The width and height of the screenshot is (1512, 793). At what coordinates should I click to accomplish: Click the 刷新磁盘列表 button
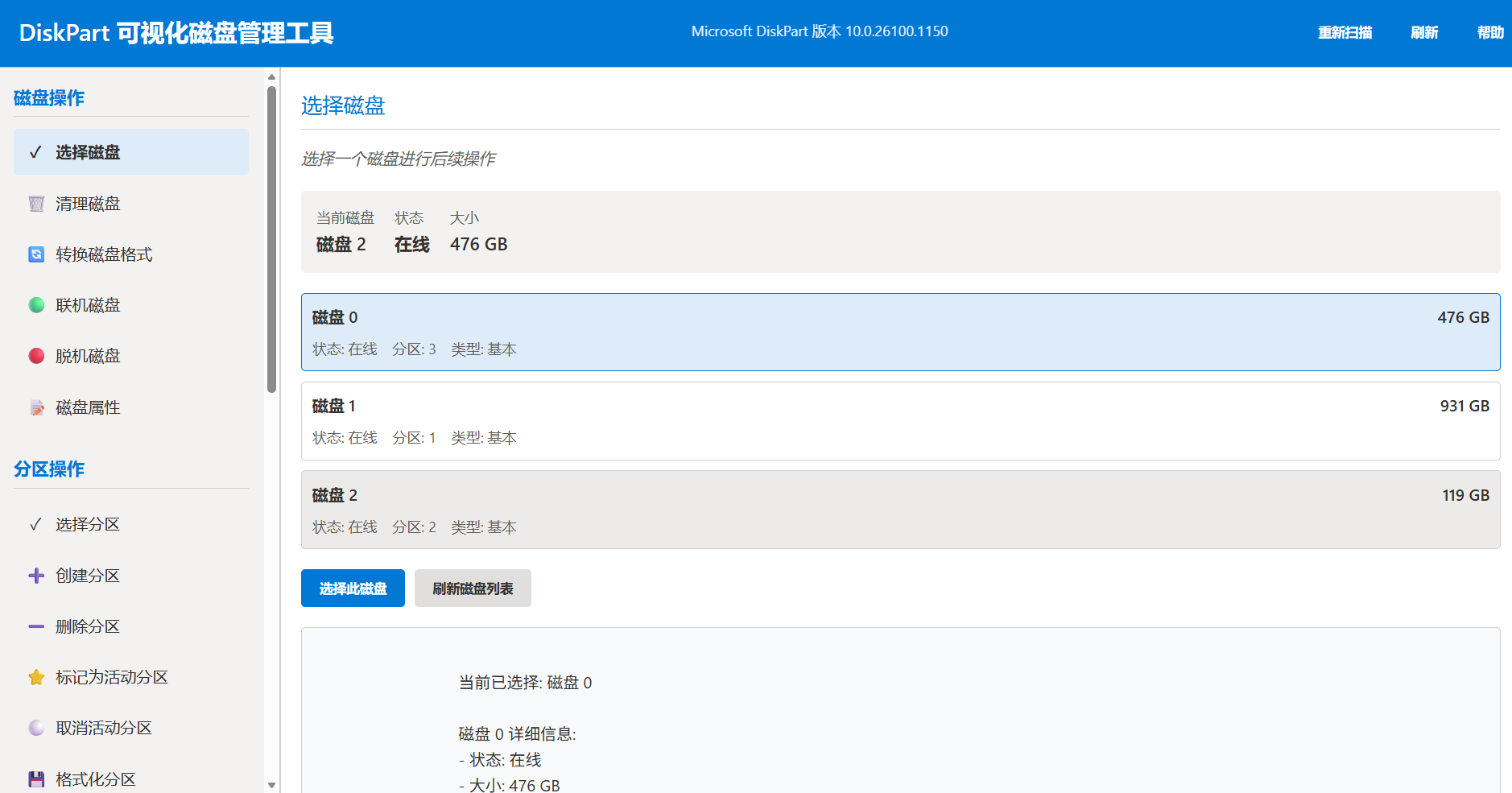pyautogui.click(x=473, y=589)
